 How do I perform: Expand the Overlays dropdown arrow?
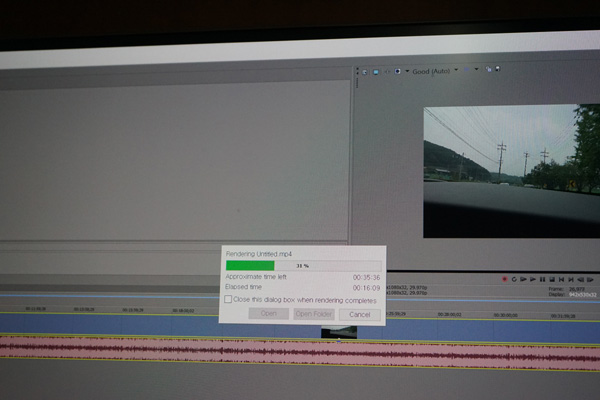(476, 69)
